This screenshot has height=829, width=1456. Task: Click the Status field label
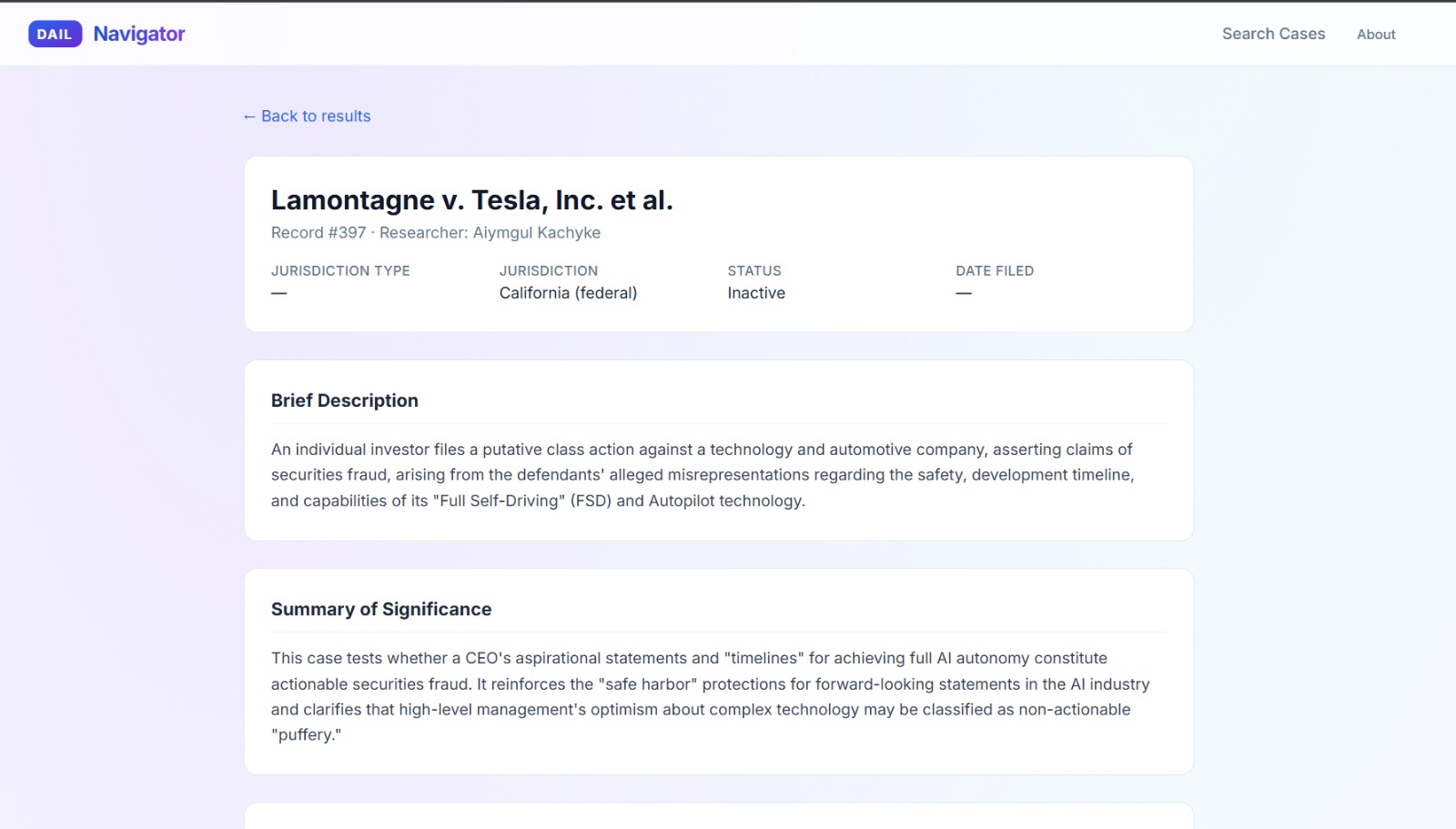(754, 271)
